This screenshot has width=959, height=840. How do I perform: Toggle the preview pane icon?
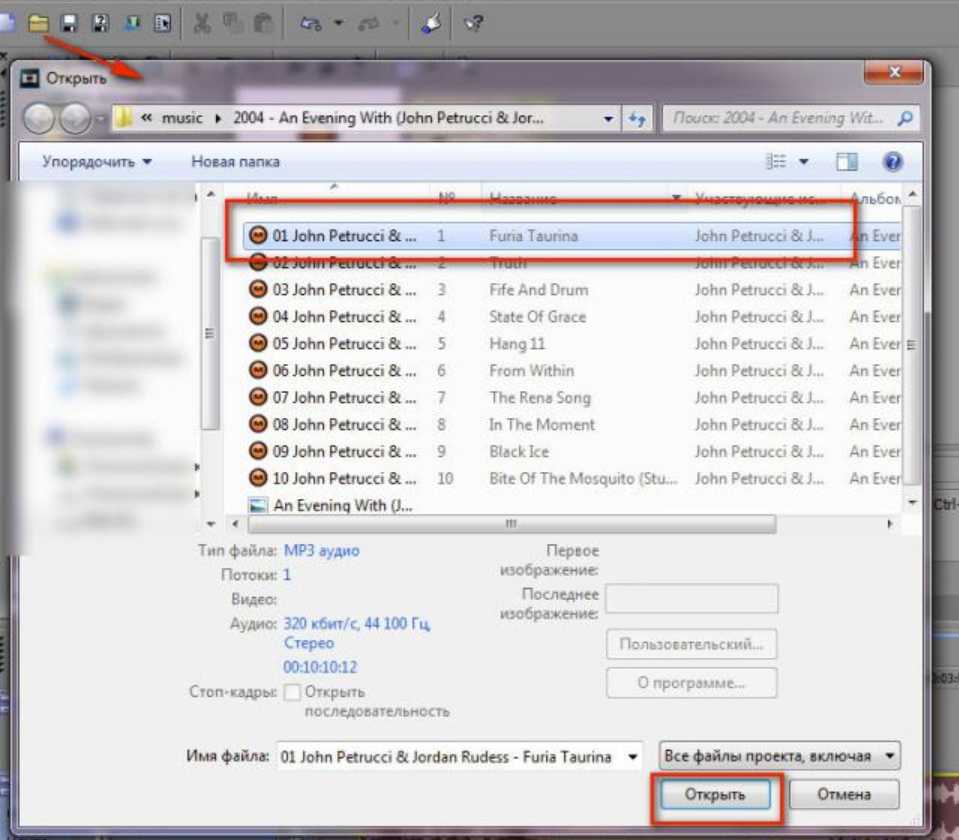pos(847,162)
